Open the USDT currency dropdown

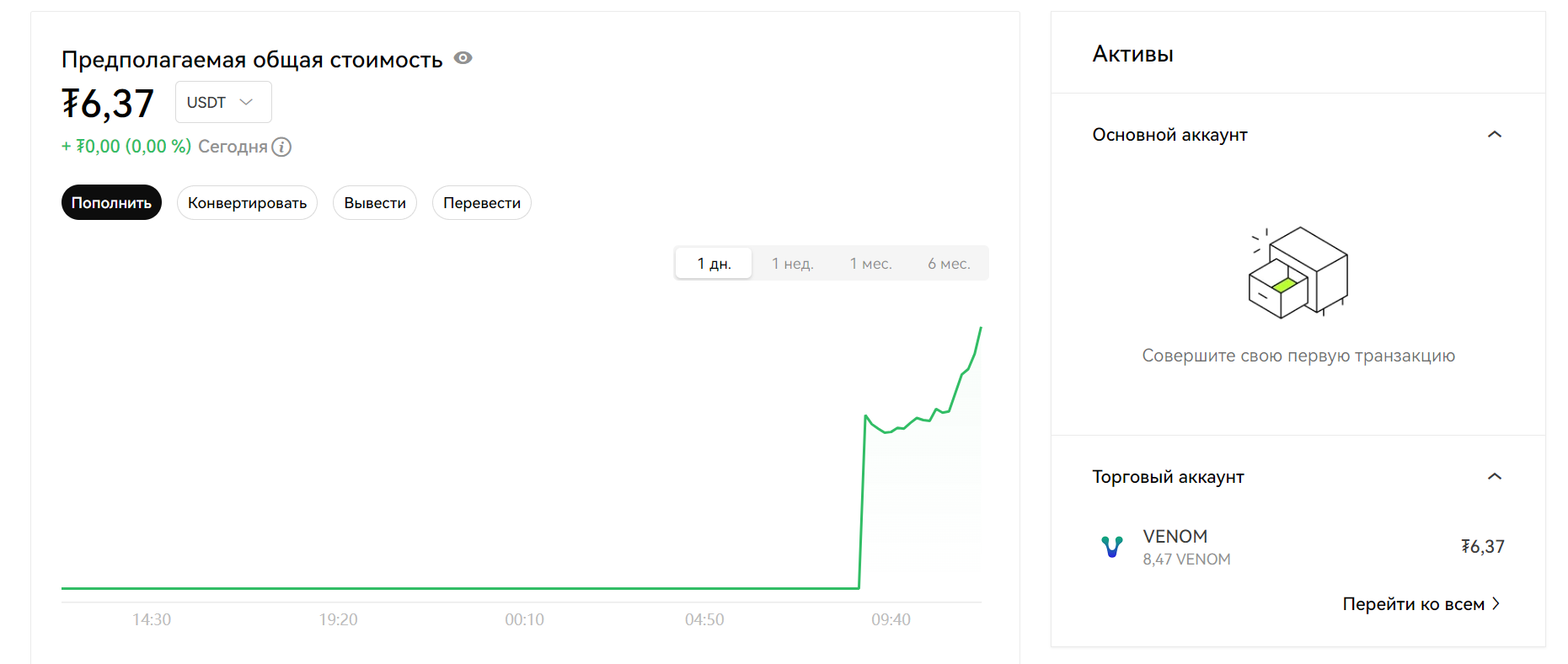[x=223, y=102]
